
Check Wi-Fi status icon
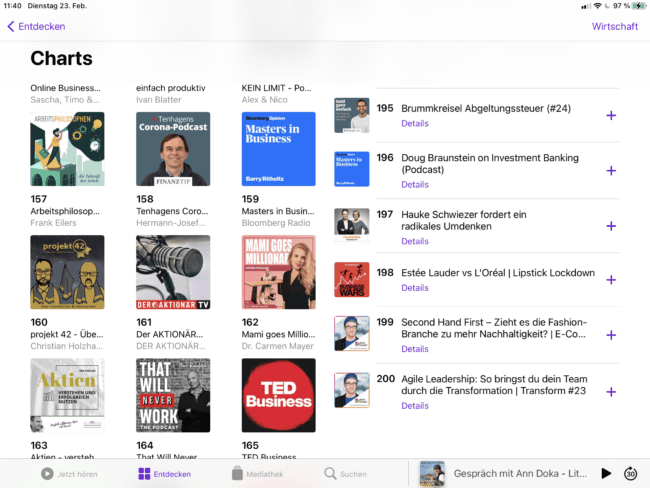[x=597, y=6]
